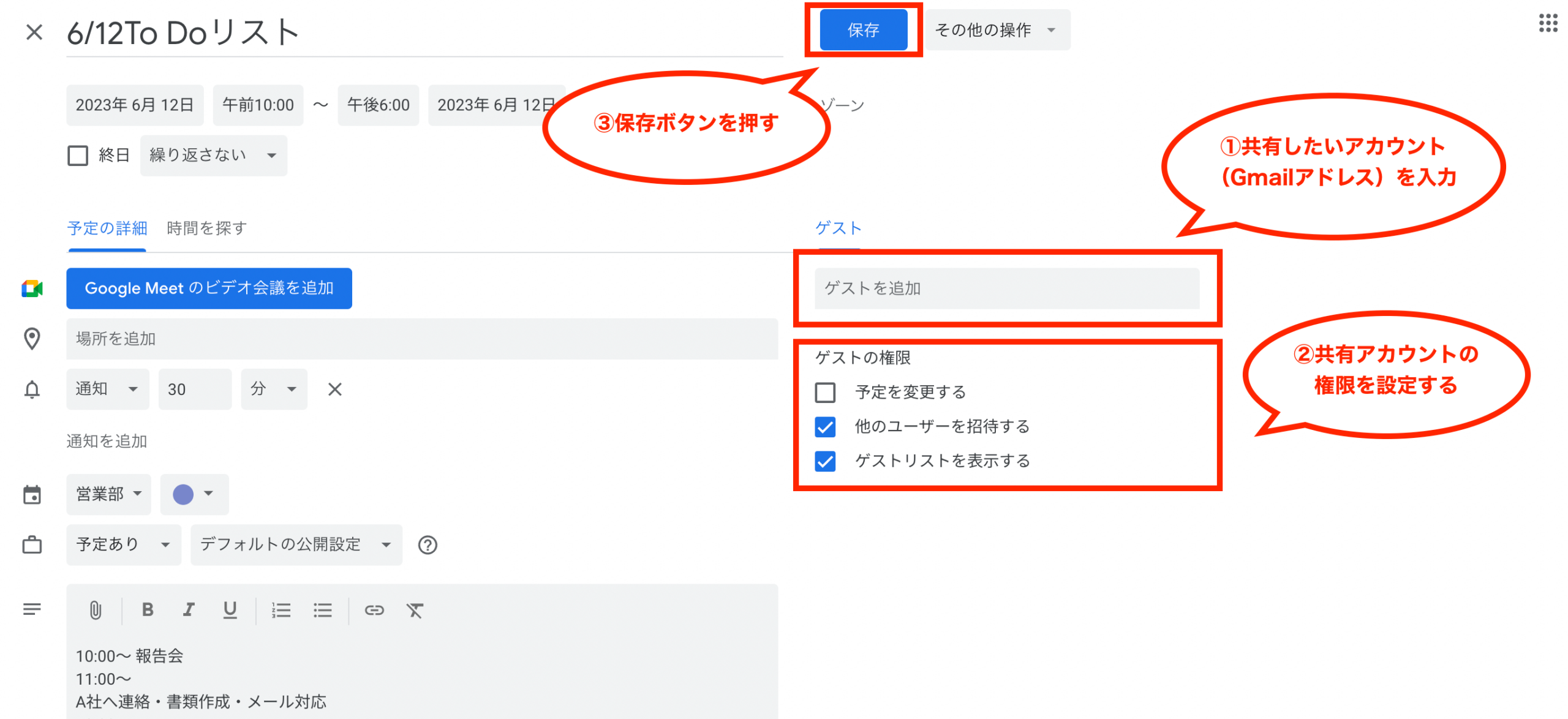
Task: Toggle bold formatting in description
Action: (148, 610)
